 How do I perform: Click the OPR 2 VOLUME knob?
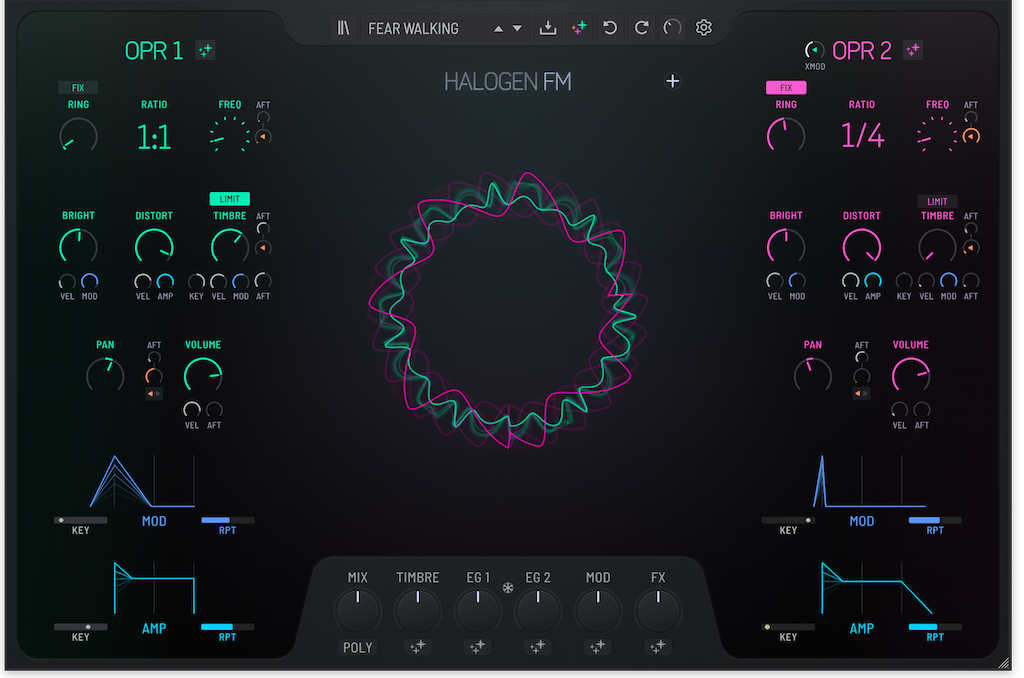tap(911, 376)
